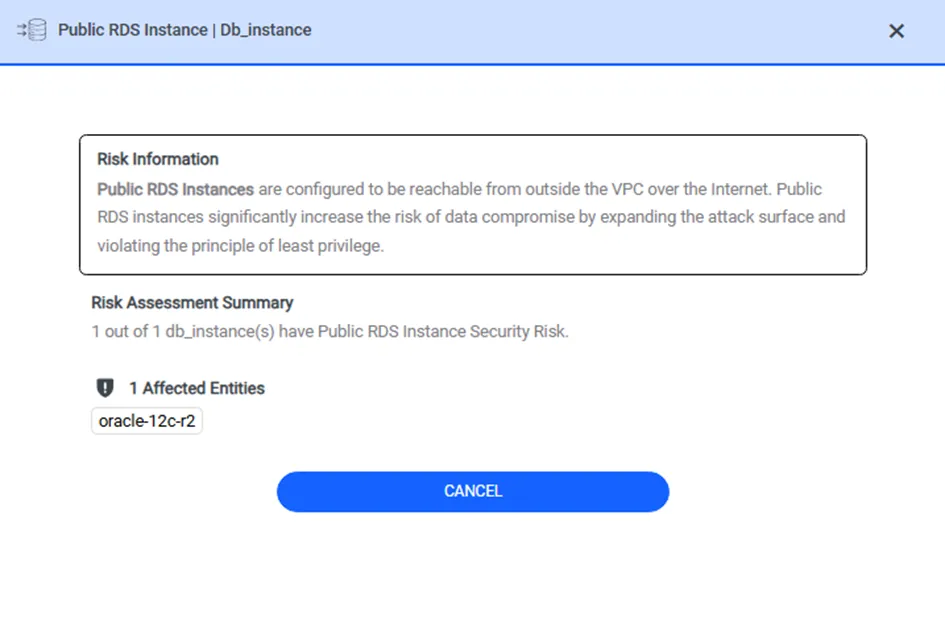The height and width of the screenshot is (619, 945).
Task: Click the database icon in the header
Action: (32, 30)
